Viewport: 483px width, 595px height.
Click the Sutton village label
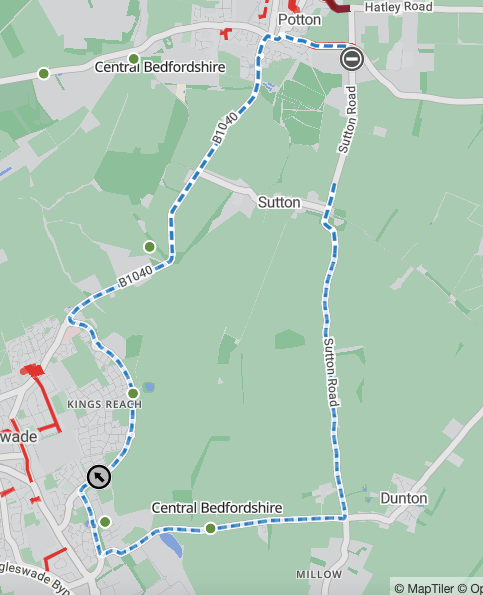(279, 202)
